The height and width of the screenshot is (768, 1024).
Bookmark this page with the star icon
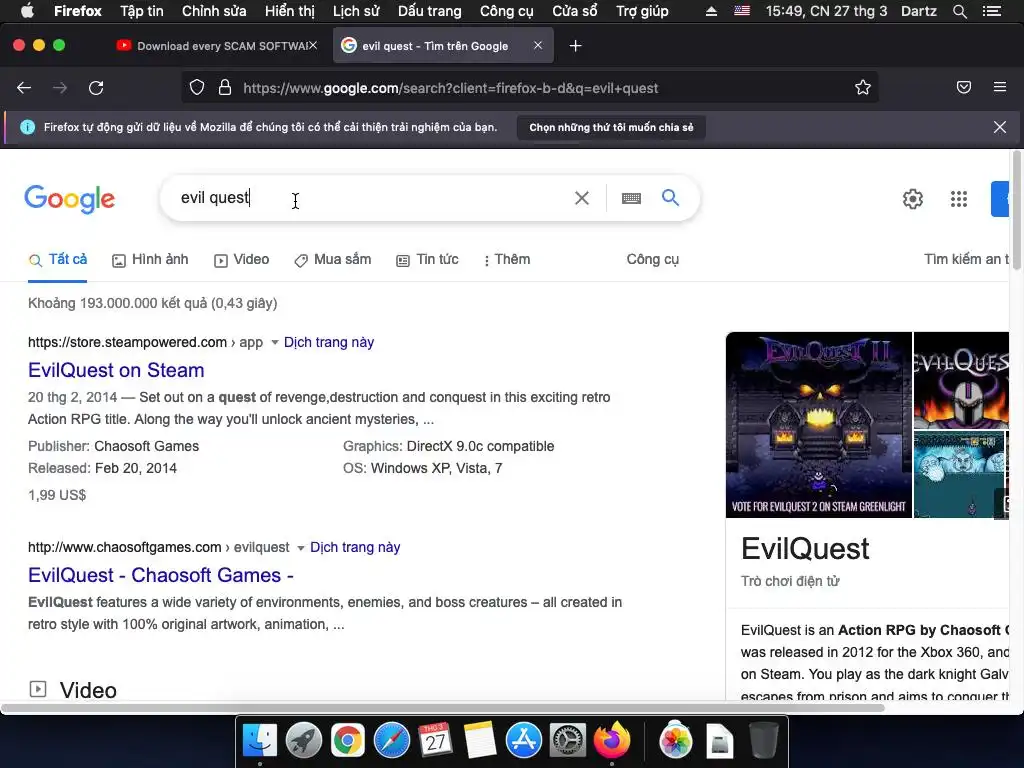click(863, 88)
